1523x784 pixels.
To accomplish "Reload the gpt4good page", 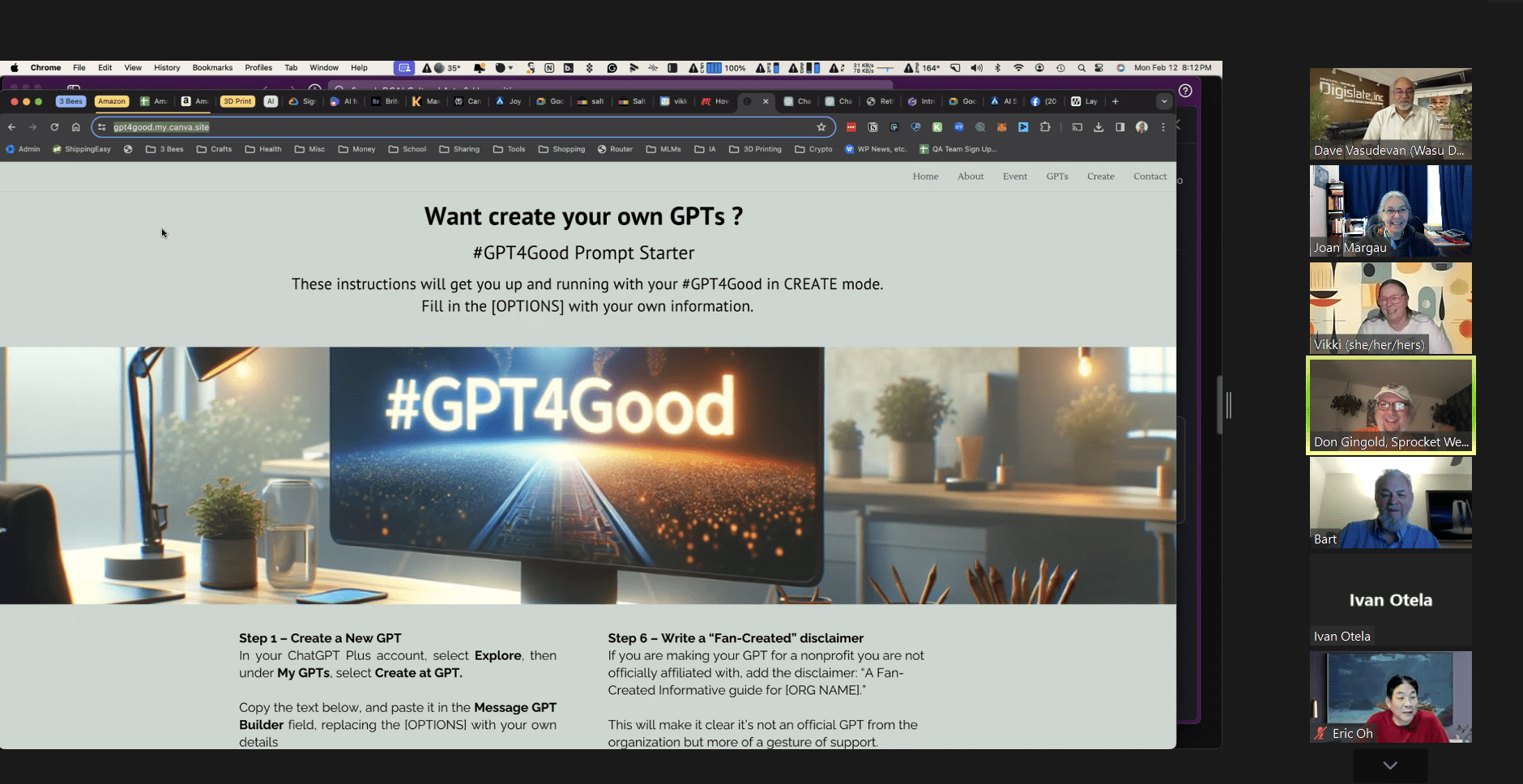I will pos(54,127).
